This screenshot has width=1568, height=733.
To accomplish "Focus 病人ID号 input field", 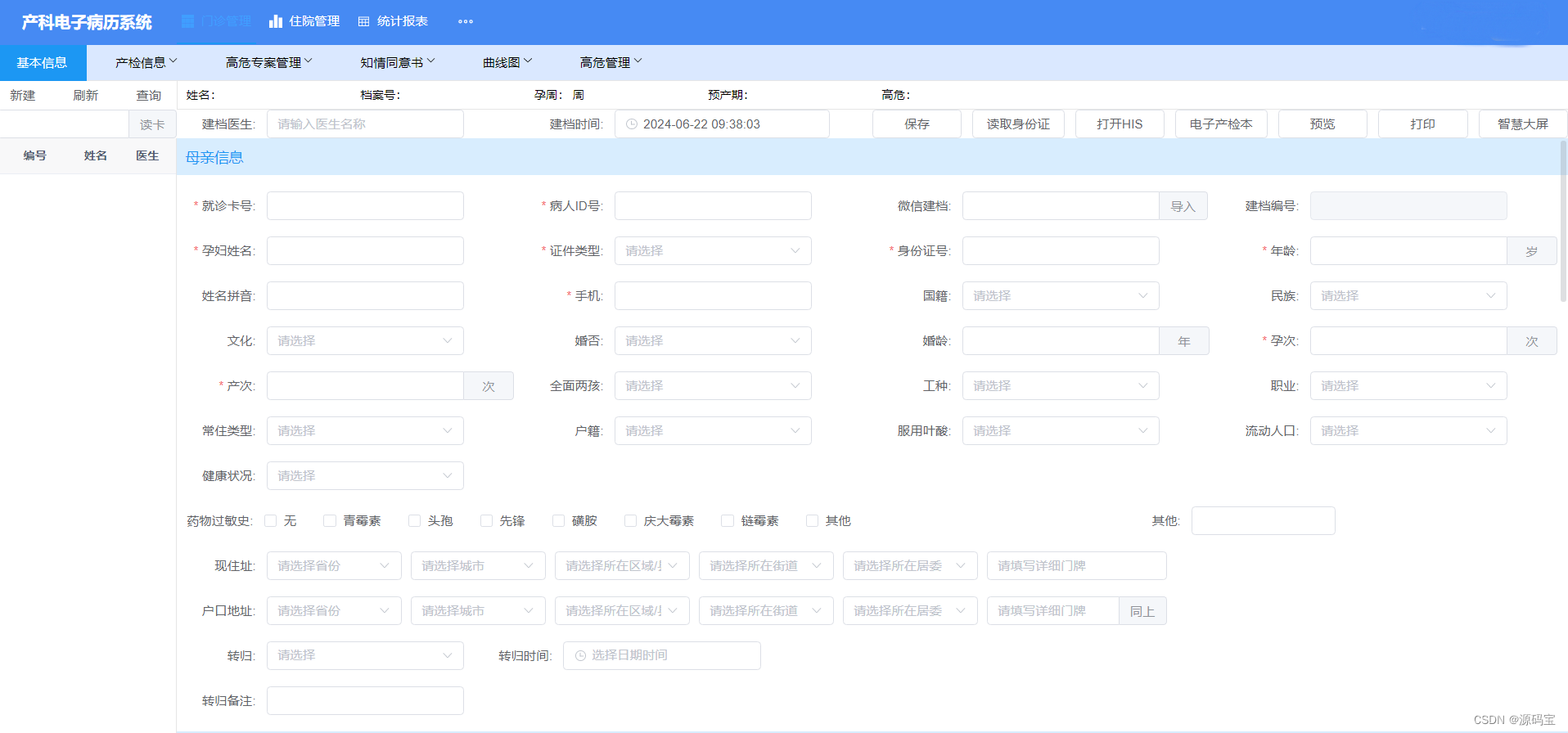I will point(713,206).
